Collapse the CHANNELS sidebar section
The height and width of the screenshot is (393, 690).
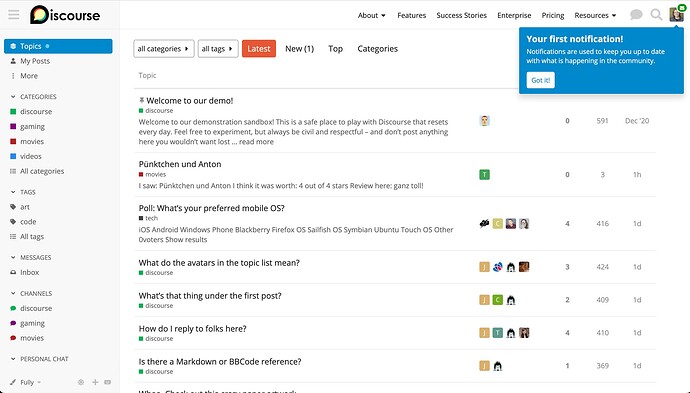click(31, 294)
